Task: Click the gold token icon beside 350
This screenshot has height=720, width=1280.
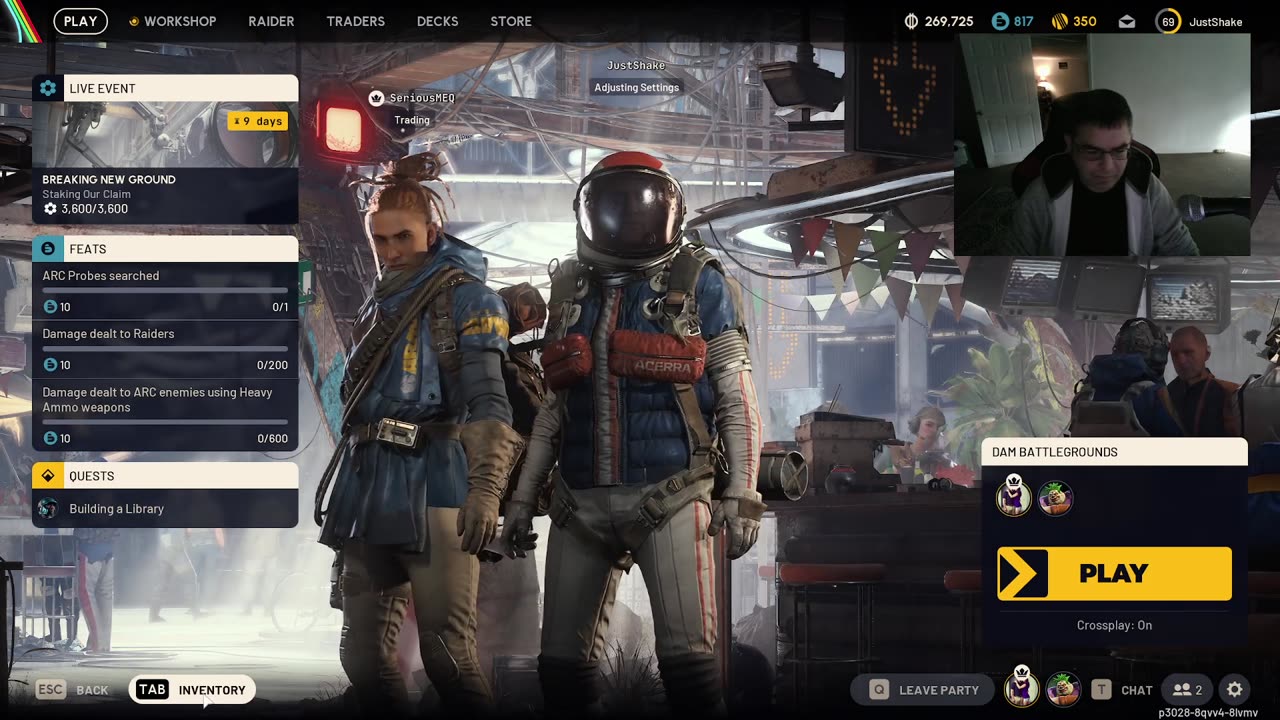Action: 1060,21
